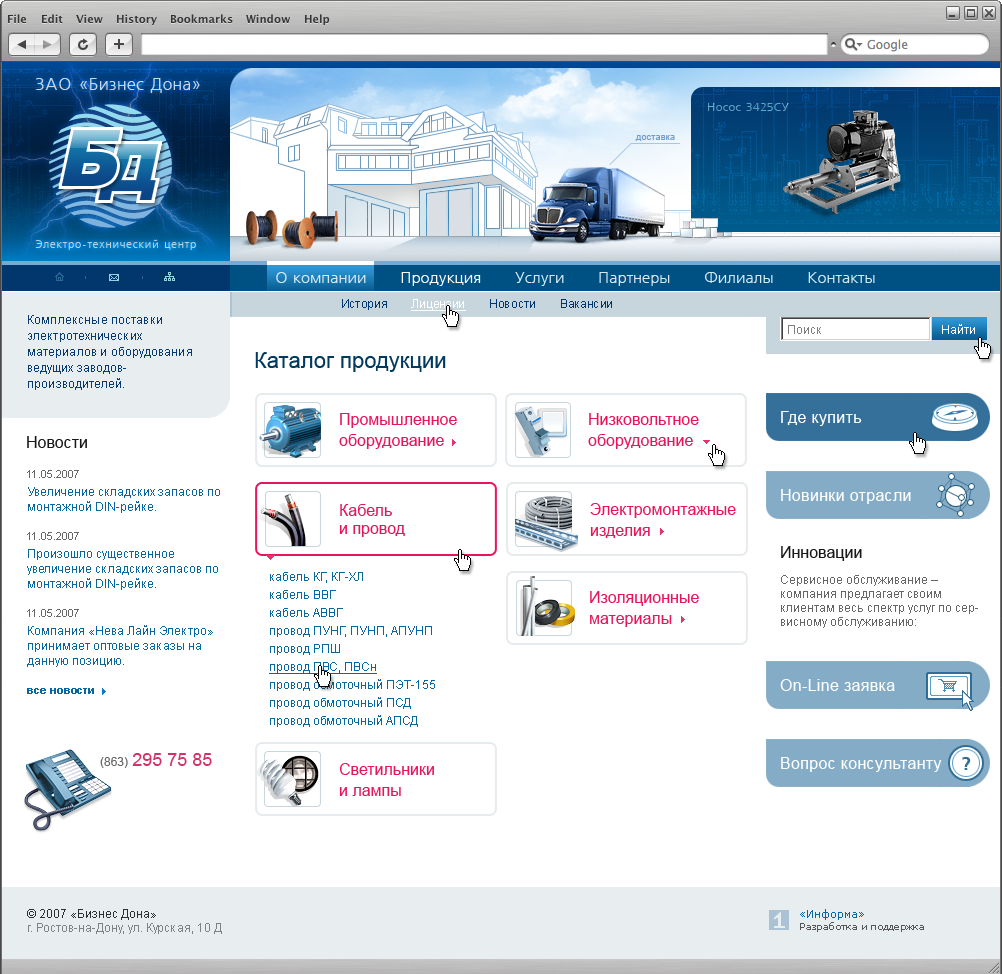Screen dimensions: 1002x974
Task: Open the О компании tab
Action: tap(321, 278)
